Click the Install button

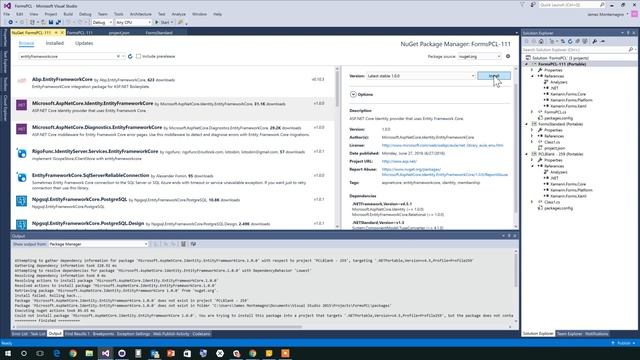494,76
